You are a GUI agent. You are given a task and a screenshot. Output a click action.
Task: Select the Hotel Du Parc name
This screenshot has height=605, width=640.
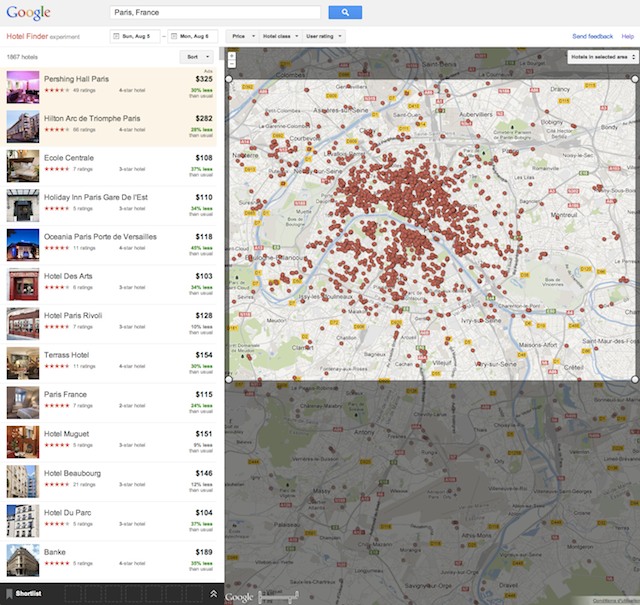67,512
